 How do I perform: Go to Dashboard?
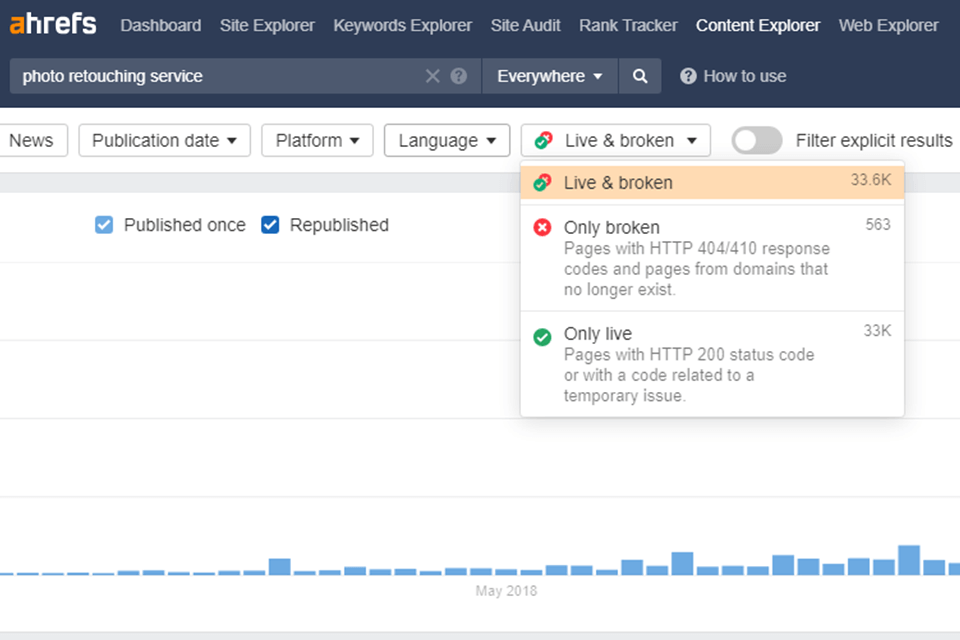coord(160,25)
